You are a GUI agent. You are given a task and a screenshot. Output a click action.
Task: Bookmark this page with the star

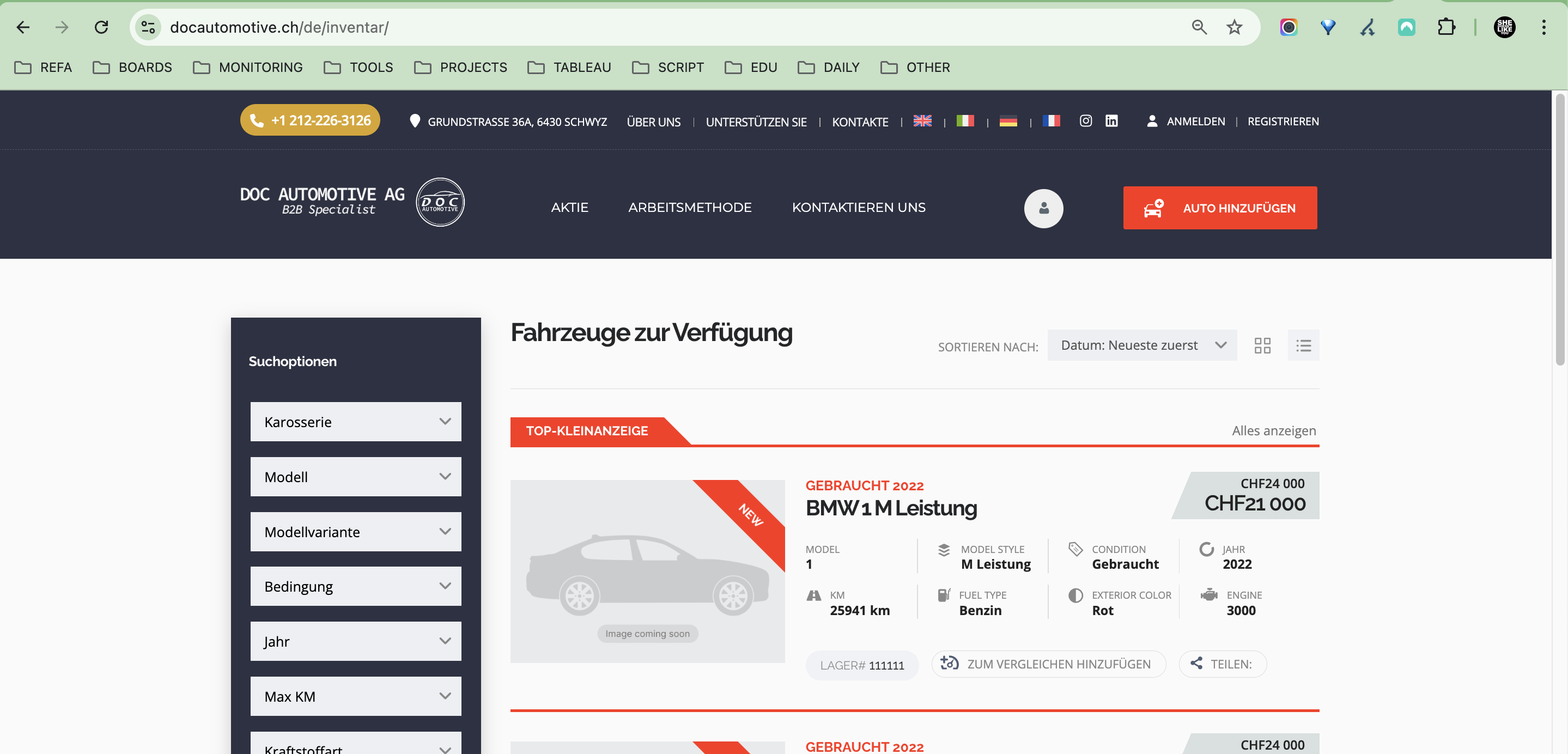[1235, 27]
